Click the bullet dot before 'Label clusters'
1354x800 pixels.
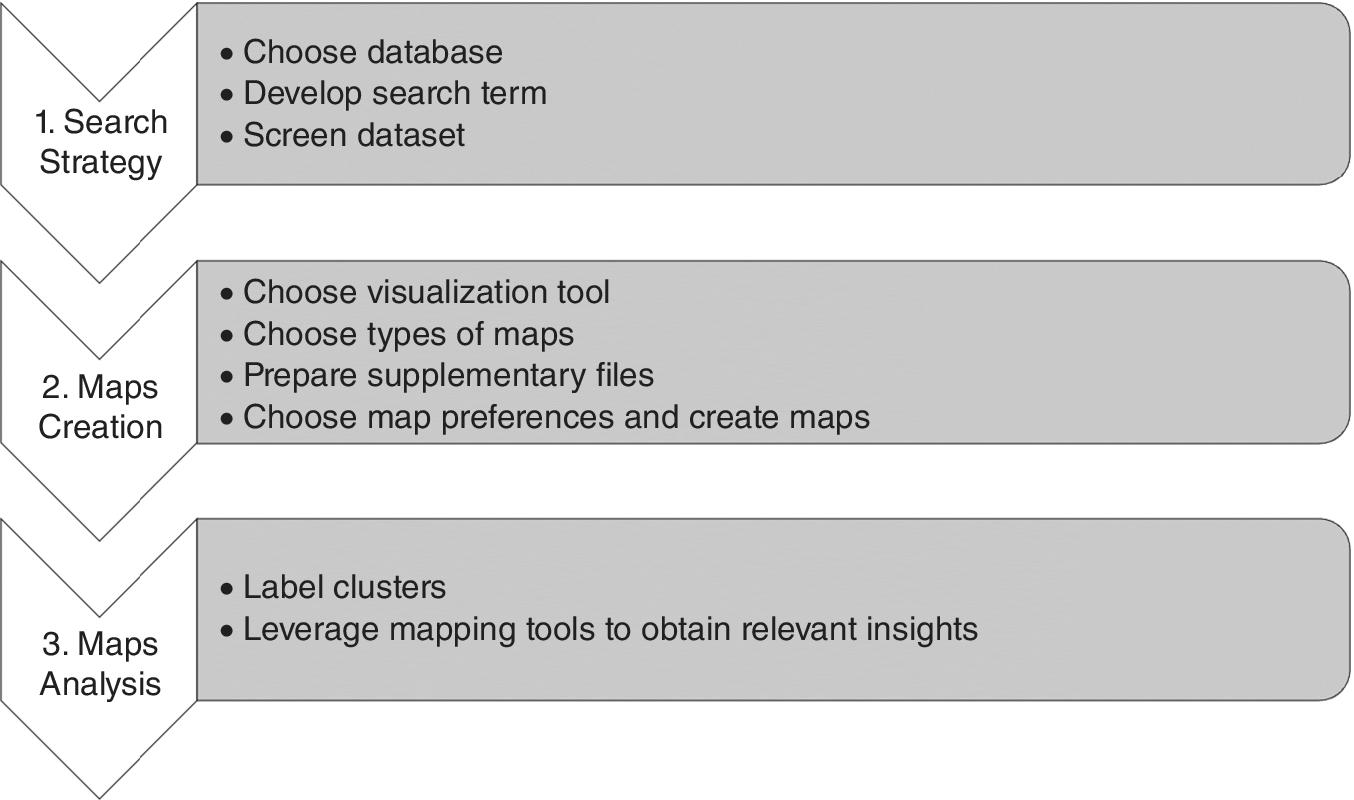229,587
